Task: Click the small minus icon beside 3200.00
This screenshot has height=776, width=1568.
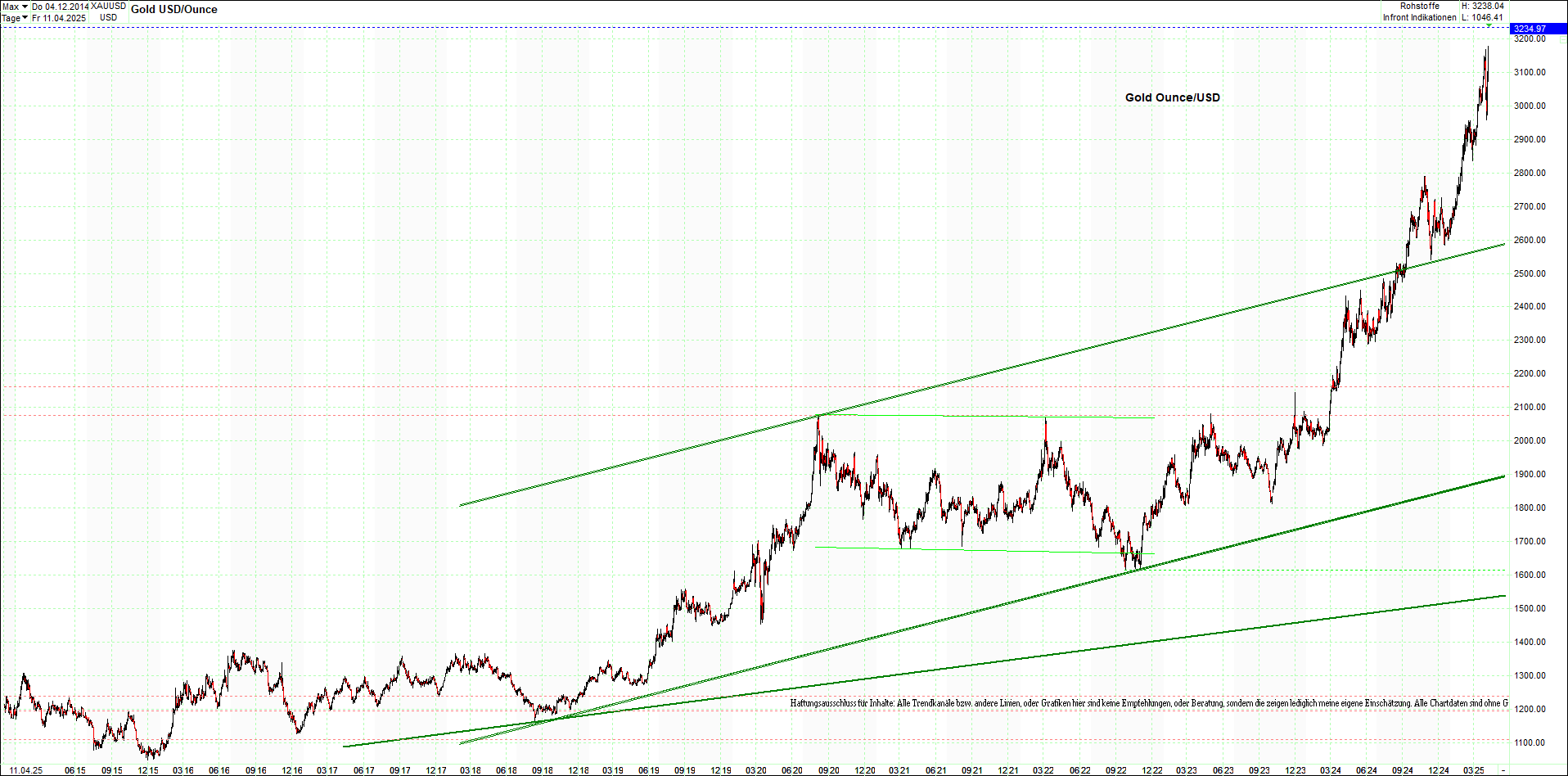Action: pyautogui.click(x=1562, y=39)
